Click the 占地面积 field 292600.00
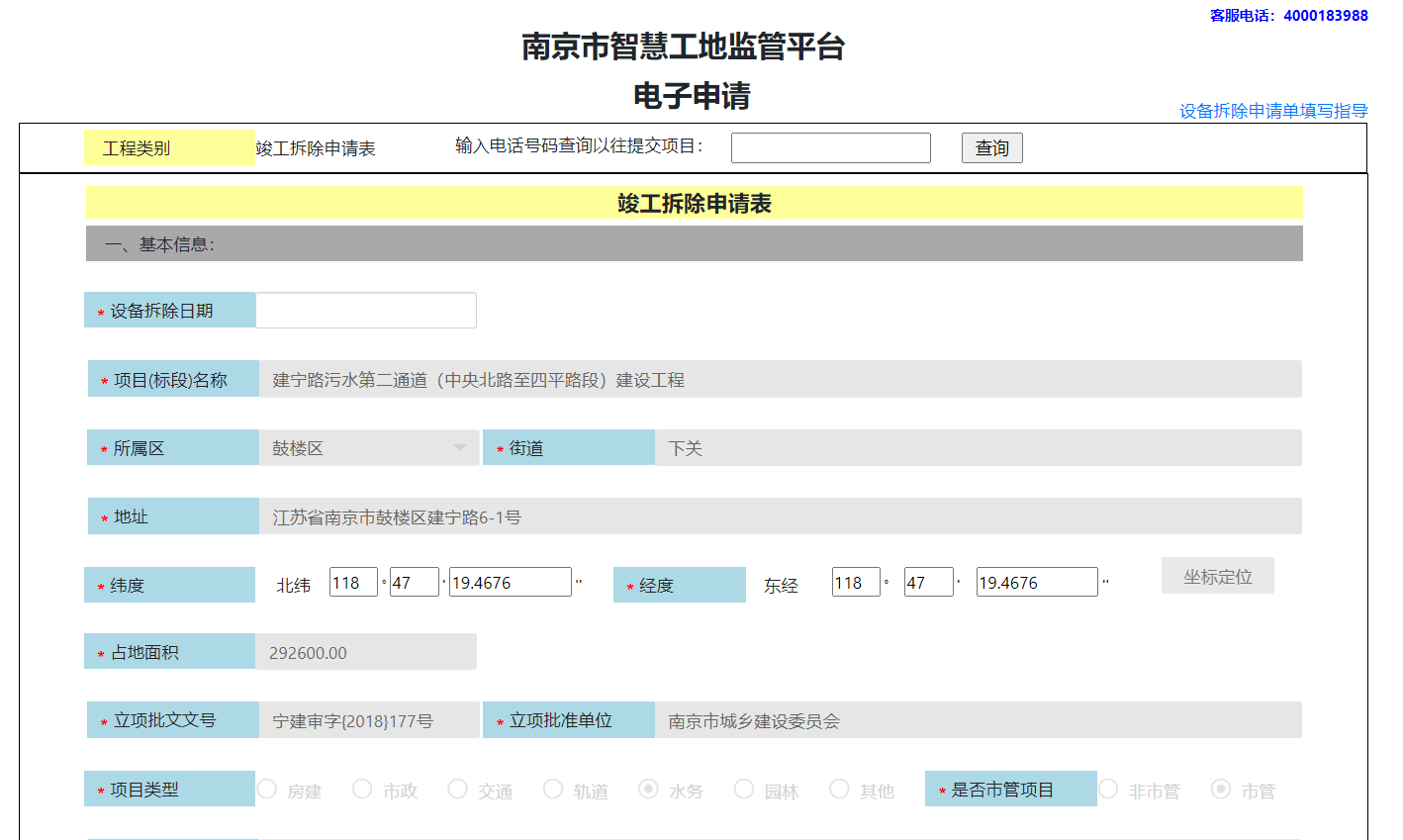The image size is (1403, 840). tap(366, 651)
